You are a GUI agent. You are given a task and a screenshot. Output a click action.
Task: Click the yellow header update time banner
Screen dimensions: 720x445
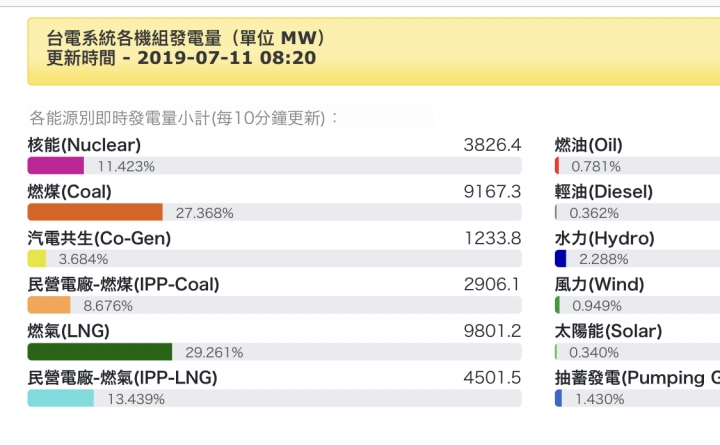pyautogui.click(x=360, y=48)
